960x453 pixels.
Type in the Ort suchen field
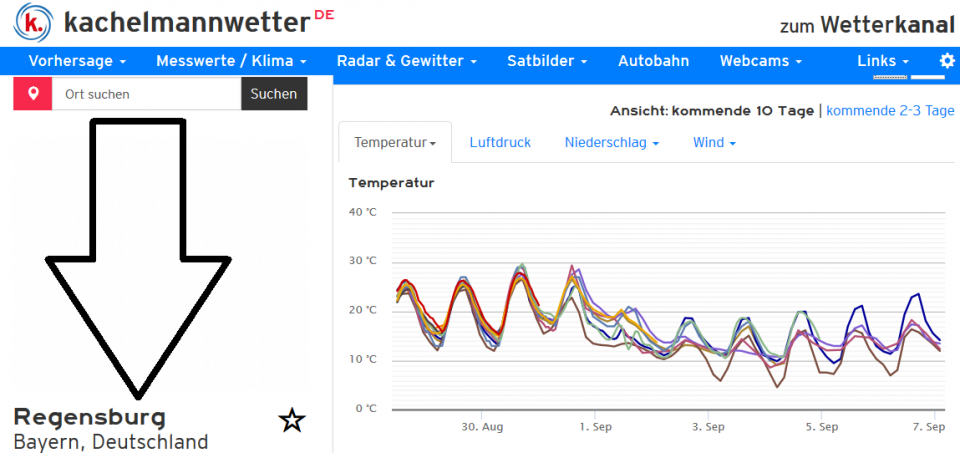(146, 94)
